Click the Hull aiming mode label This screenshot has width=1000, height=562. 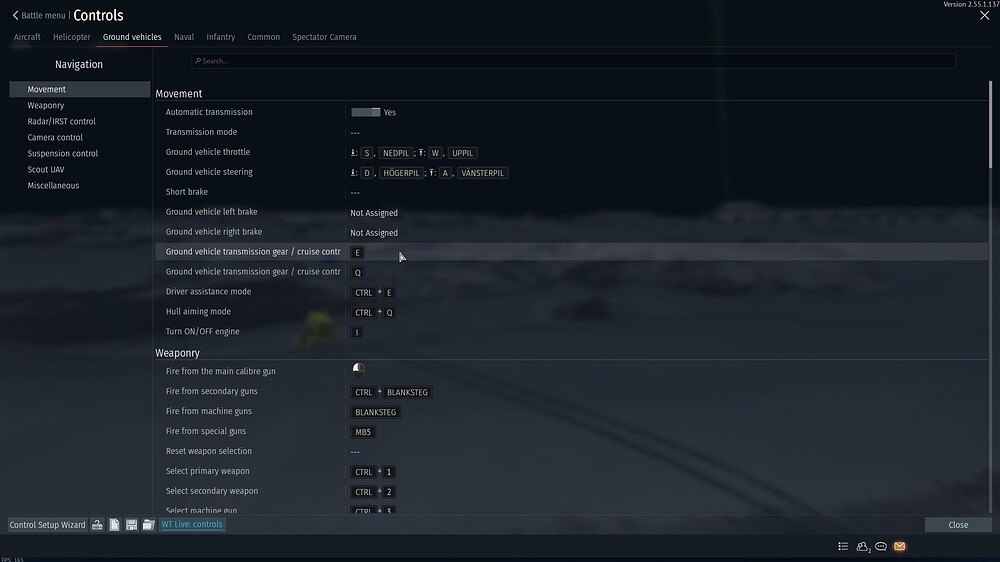pos(198,311)
